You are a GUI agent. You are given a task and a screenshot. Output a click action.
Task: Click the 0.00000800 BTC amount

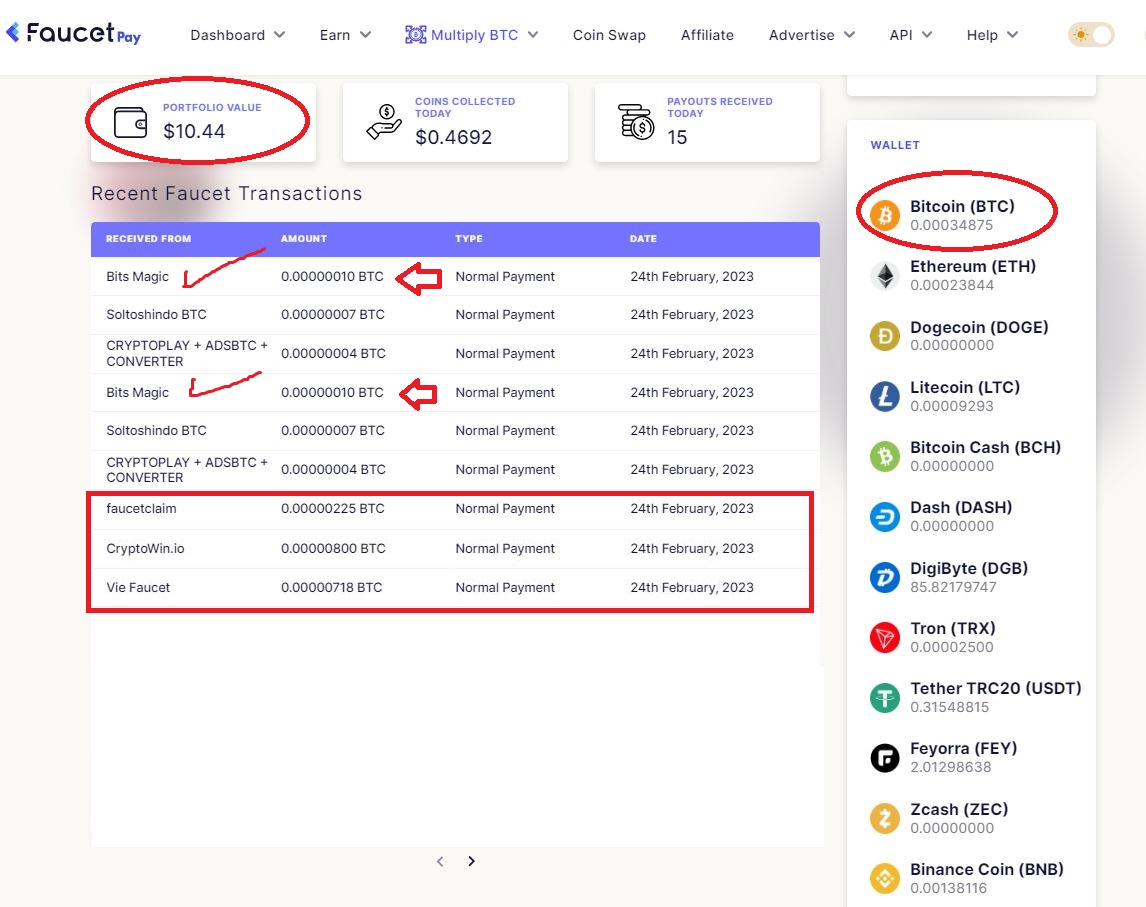click(x=333, y=548)
